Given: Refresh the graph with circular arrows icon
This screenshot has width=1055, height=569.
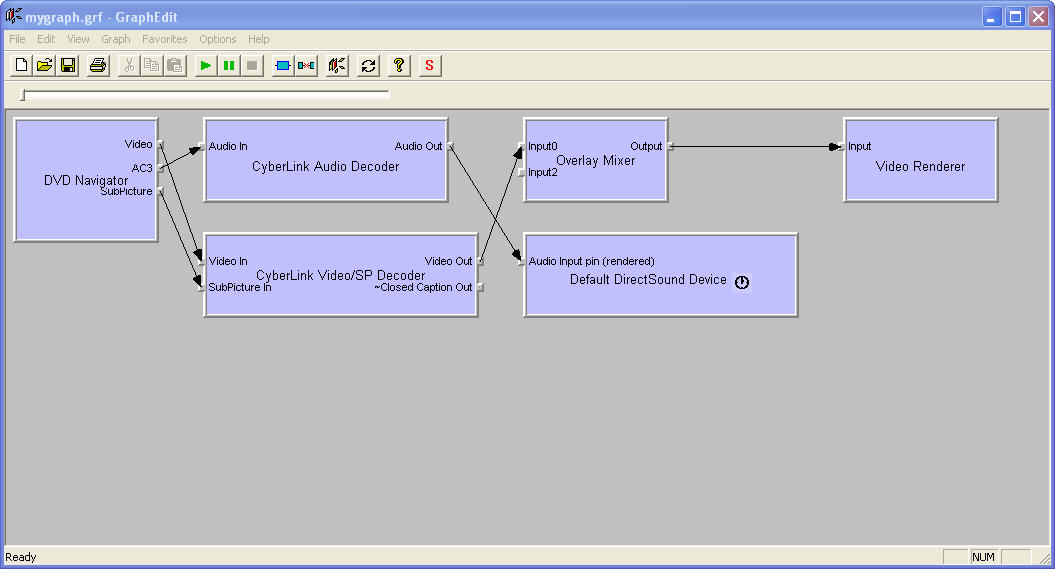Looking at the screenshot, I should (368, 65).
